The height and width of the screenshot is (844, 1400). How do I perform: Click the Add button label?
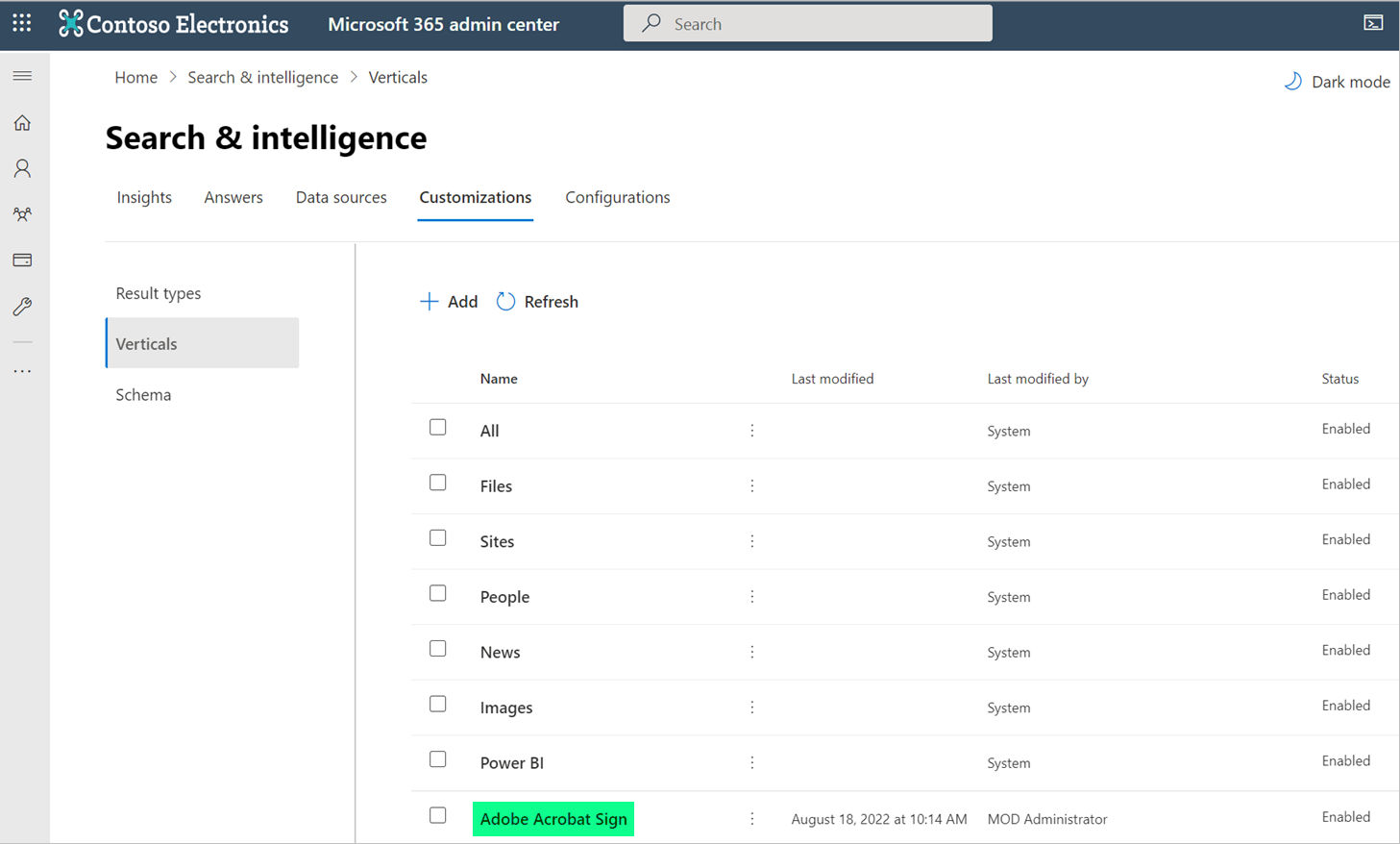pyautogui.click(x=463, y=302)
